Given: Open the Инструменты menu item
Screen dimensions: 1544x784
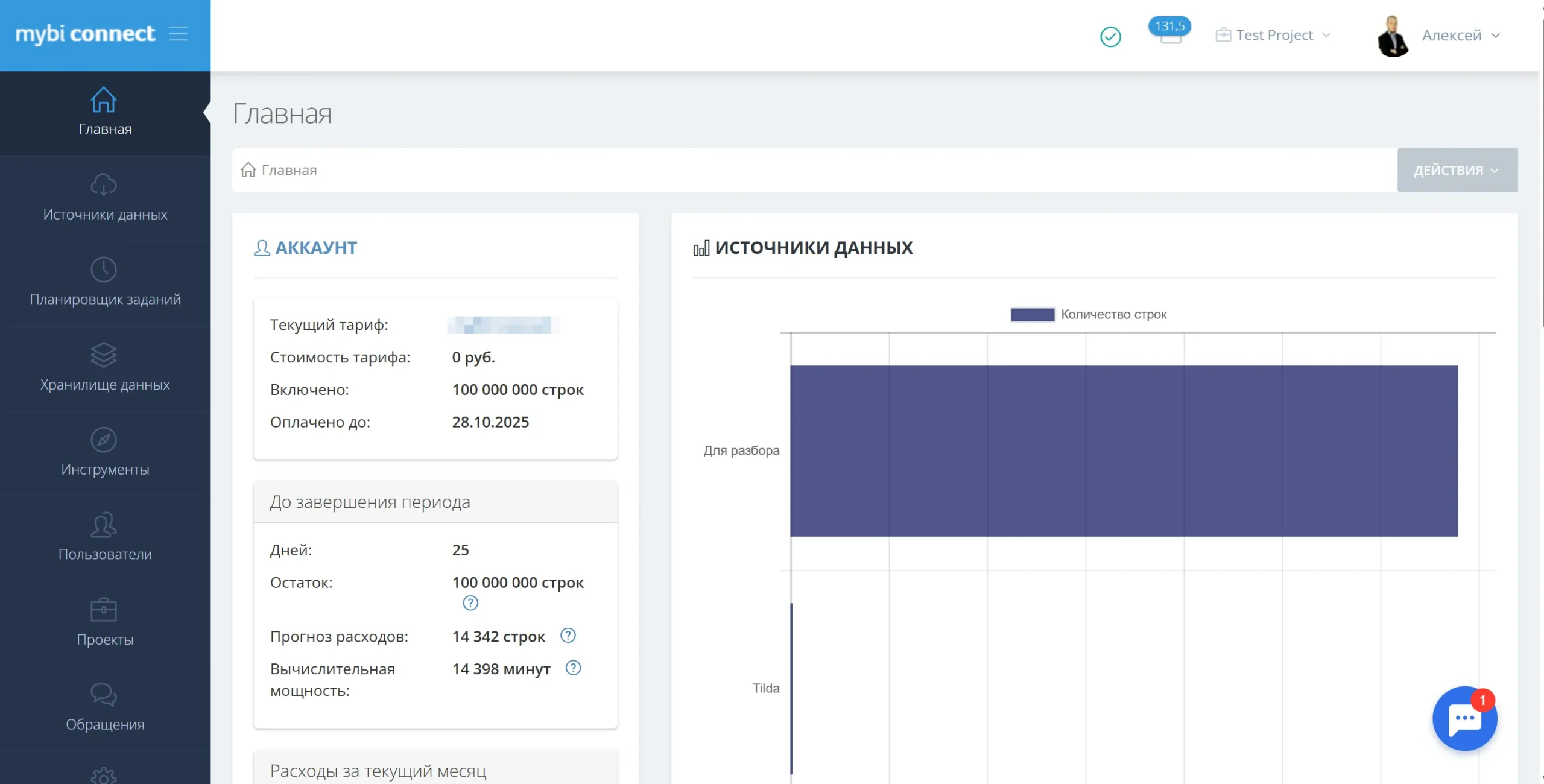Looking at the screenshot, I should pos(105,452).
